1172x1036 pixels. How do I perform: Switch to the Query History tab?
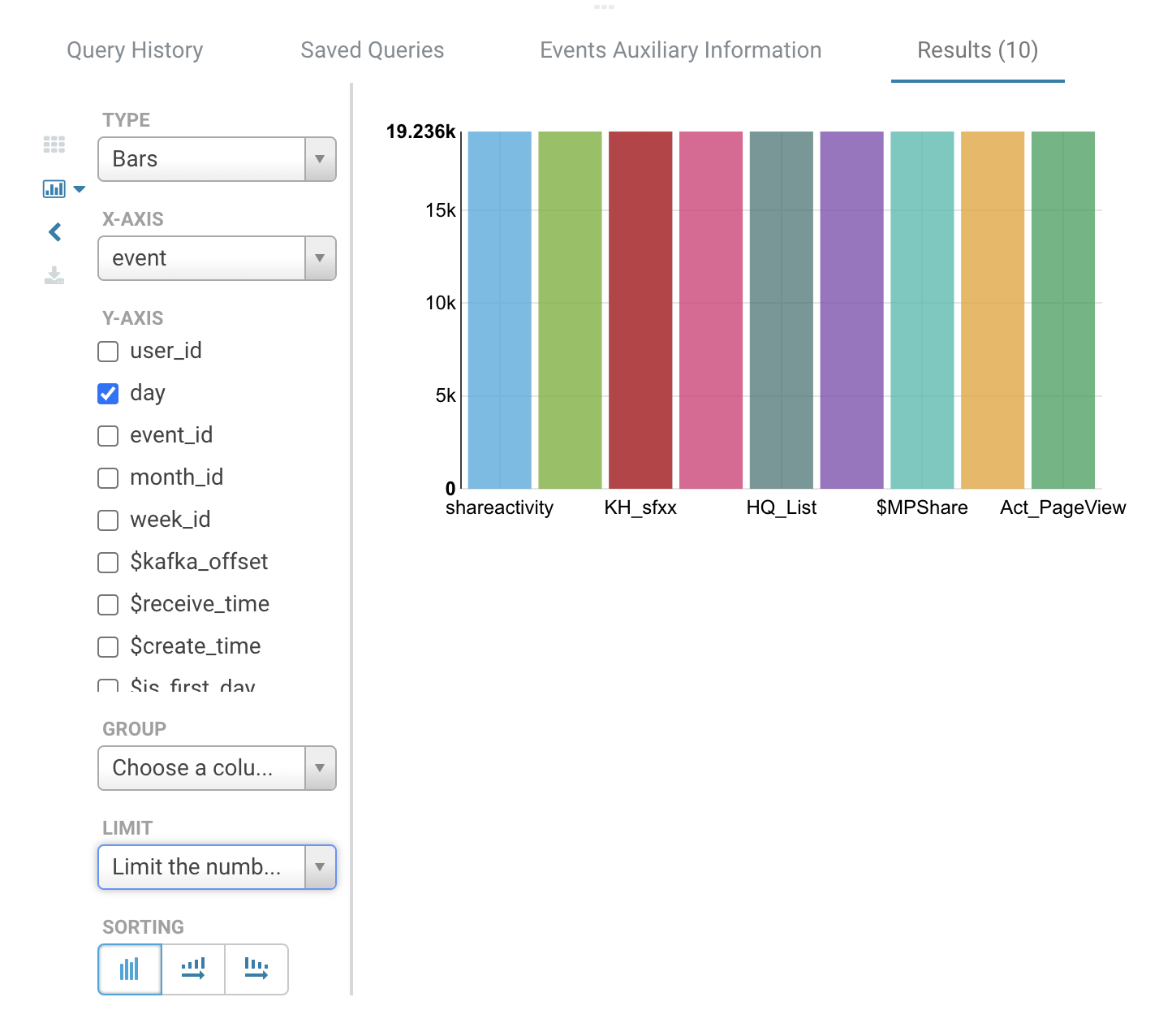(x=134, y=50)
